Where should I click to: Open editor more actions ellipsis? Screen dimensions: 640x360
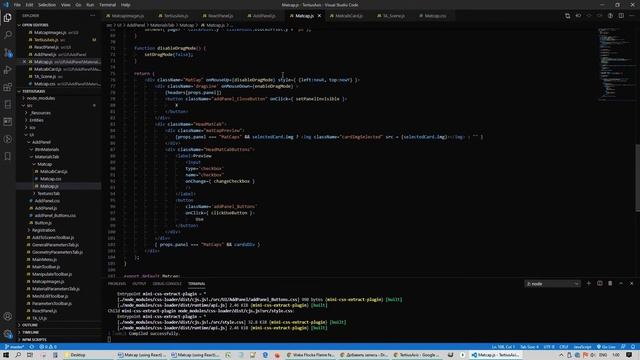click(x=632, y=16)
